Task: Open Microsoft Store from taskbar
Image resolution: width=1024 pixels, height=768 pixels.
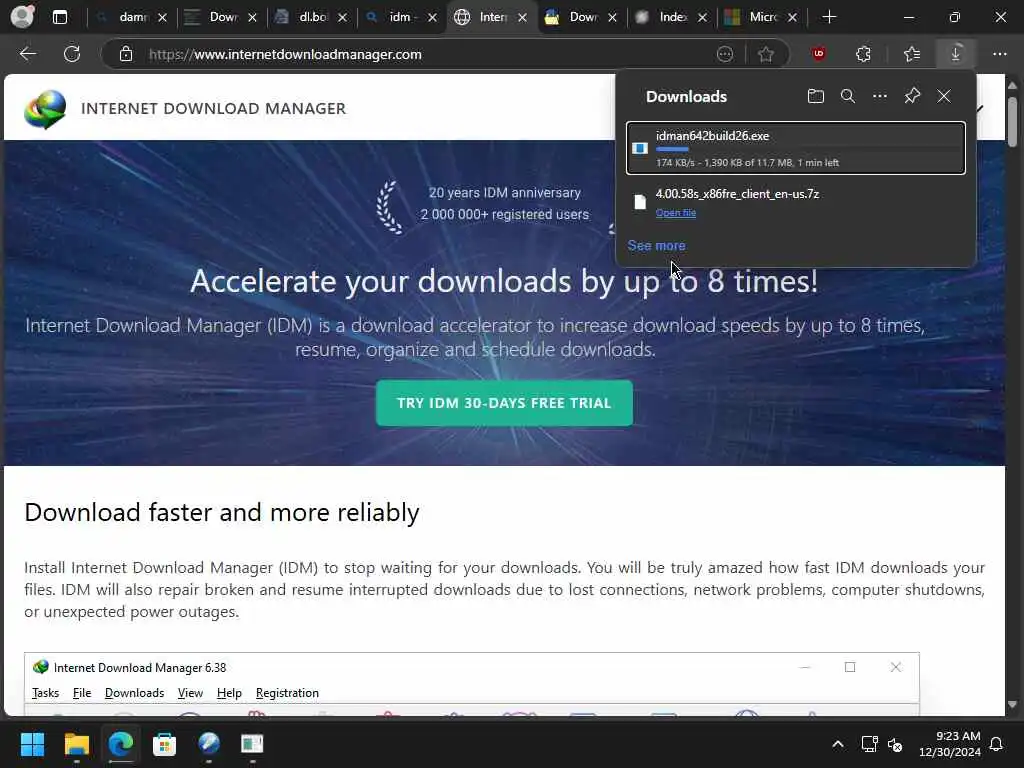Action: point(165,744)
